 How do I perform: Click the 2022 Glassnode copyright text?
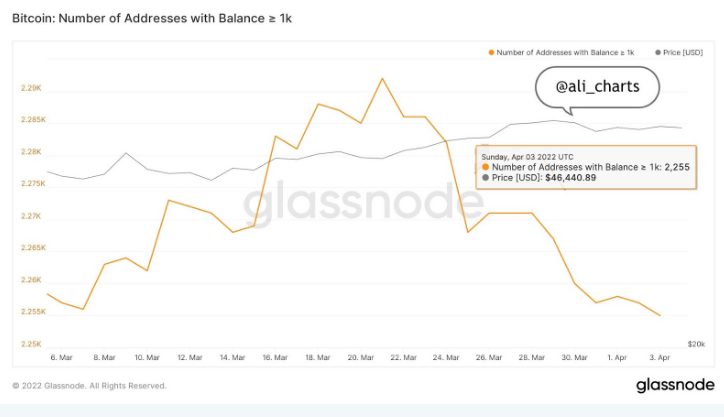click(89, 386)
